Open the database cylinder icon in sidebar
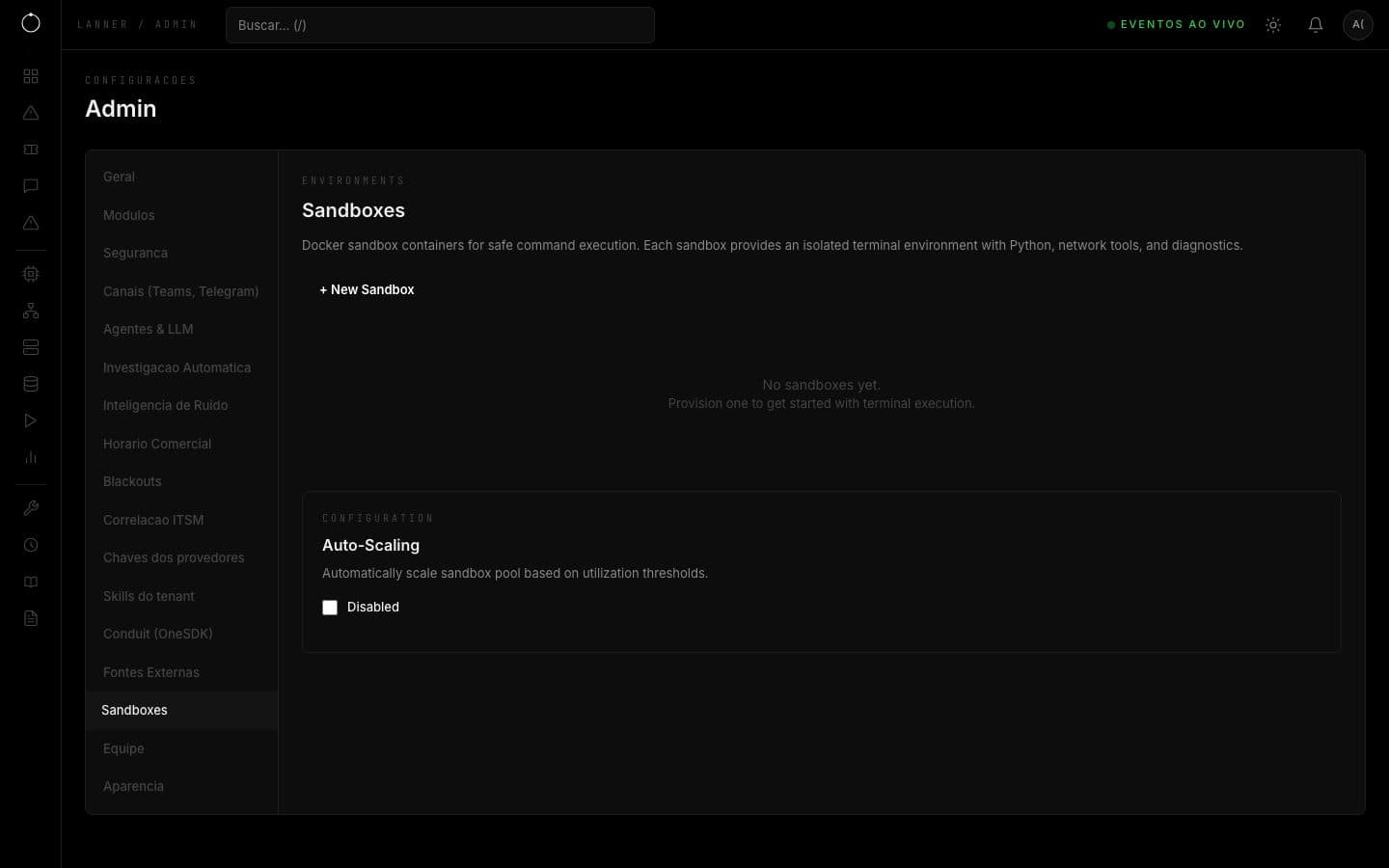Image resolution: width=1389 pixels, height=868 pixels. tap(31, 384)
